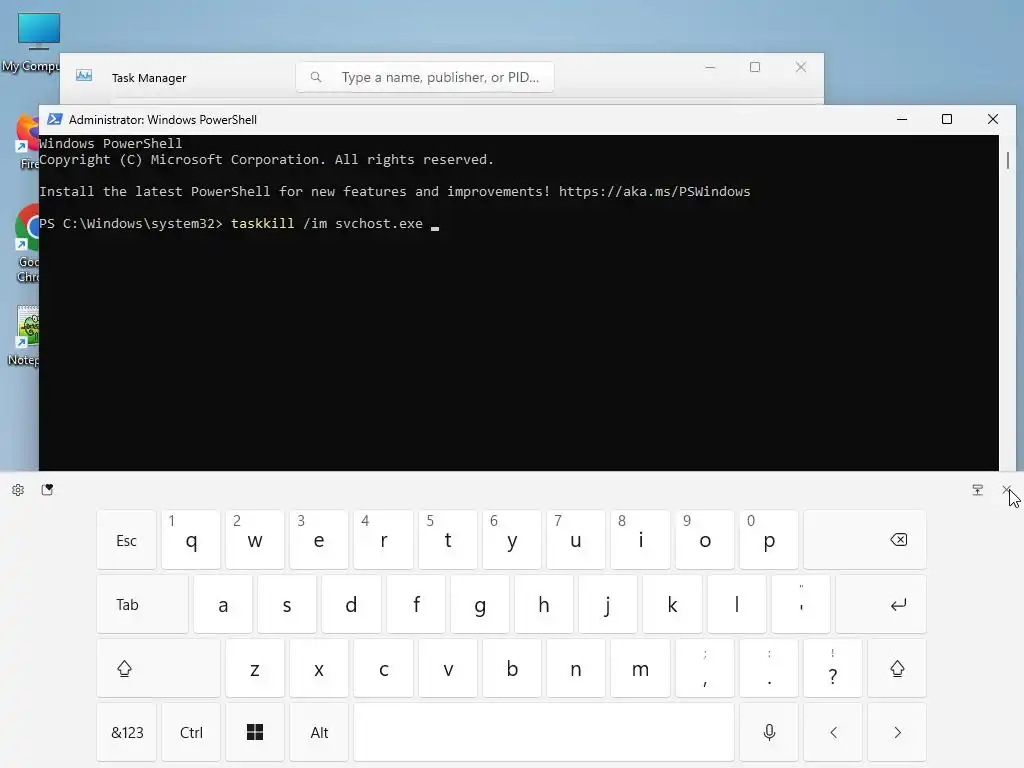
Task: Tap the right arrow key
Action: click(x=897, y=732)
